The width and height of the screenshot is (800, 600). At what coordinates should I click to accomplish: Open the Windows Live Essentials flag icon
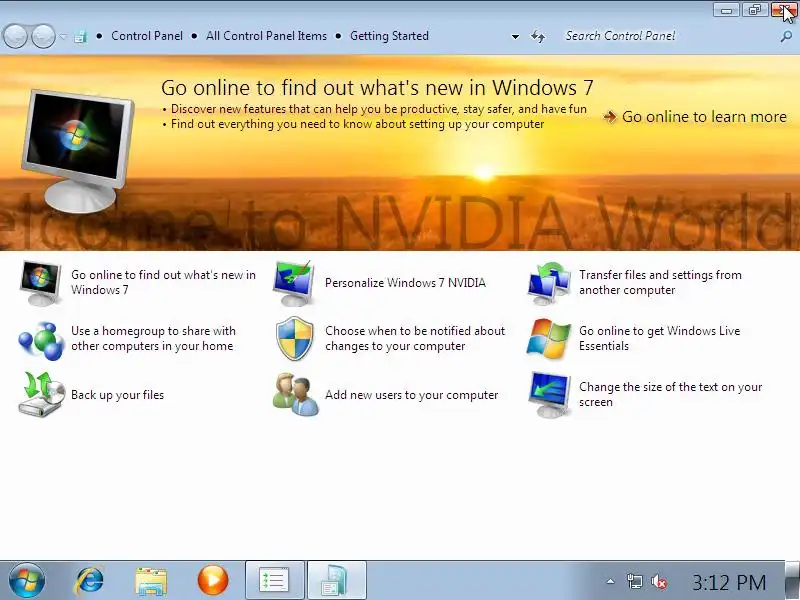(x=548, y=339)
